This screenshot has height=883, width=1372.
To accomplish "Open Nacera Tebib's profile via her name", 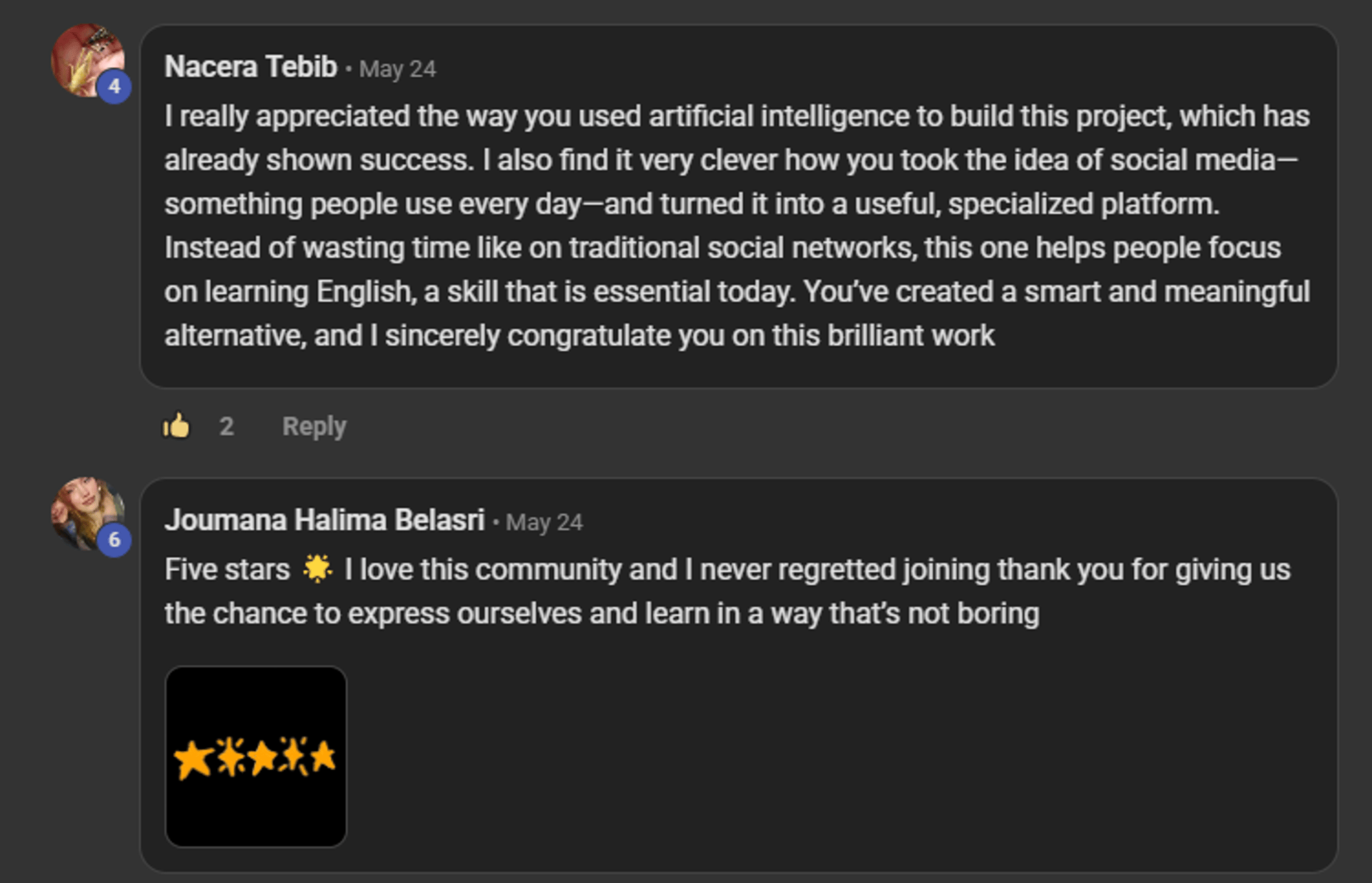I will [250, 67].
